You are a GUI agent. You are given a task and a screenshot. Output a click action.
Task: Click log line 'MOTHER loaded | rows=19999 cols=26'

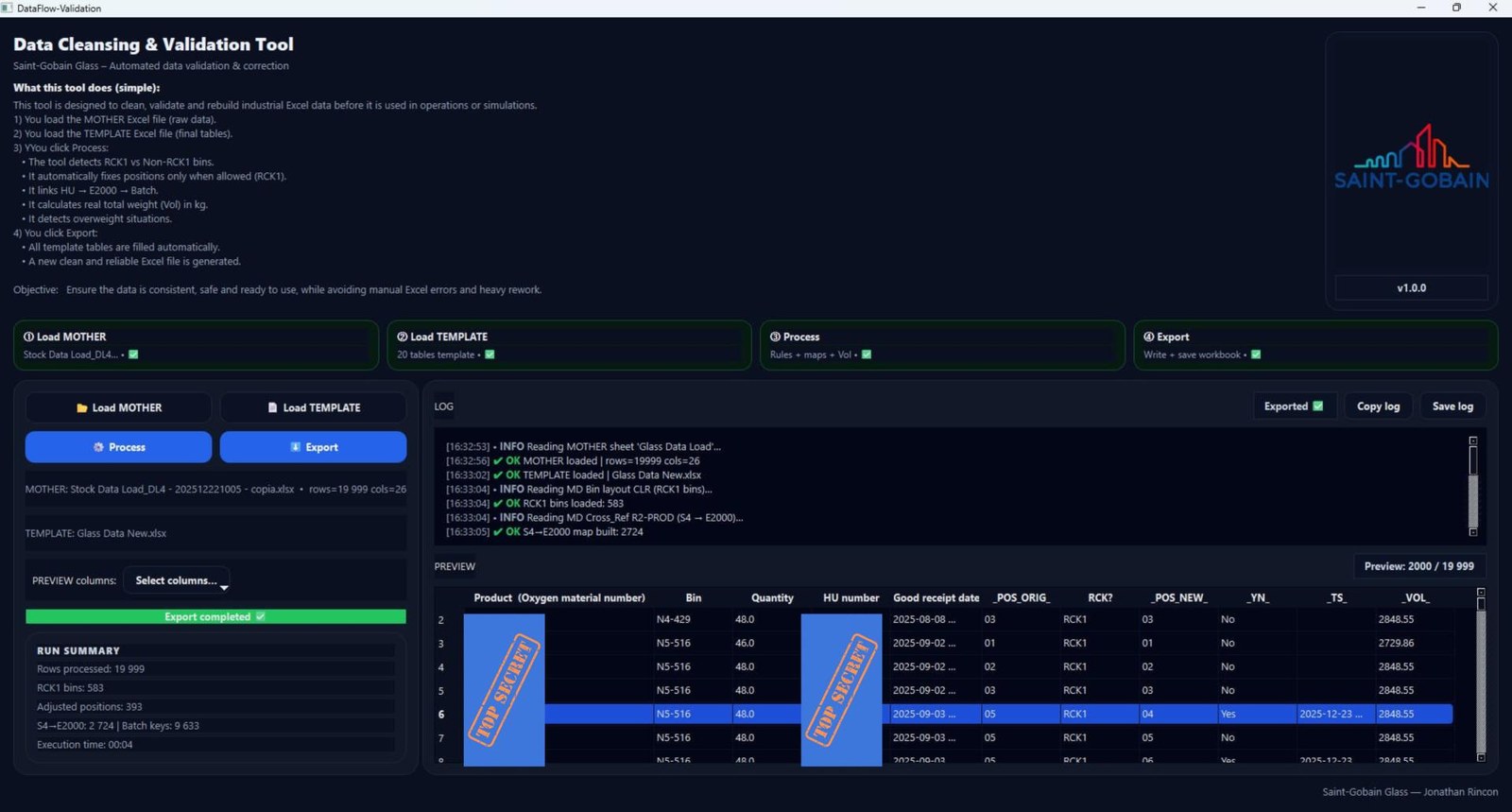[x=573, y=461]
